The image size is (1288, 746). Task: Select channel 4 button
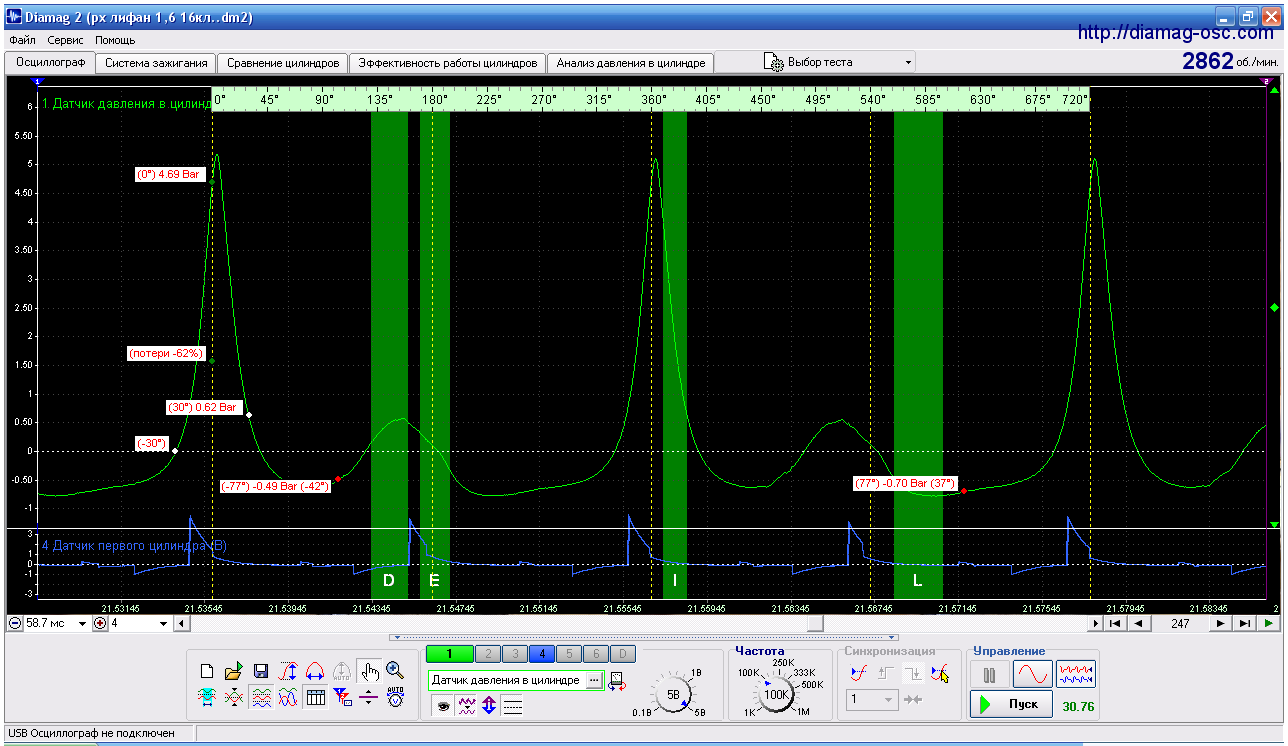point(541,654)
